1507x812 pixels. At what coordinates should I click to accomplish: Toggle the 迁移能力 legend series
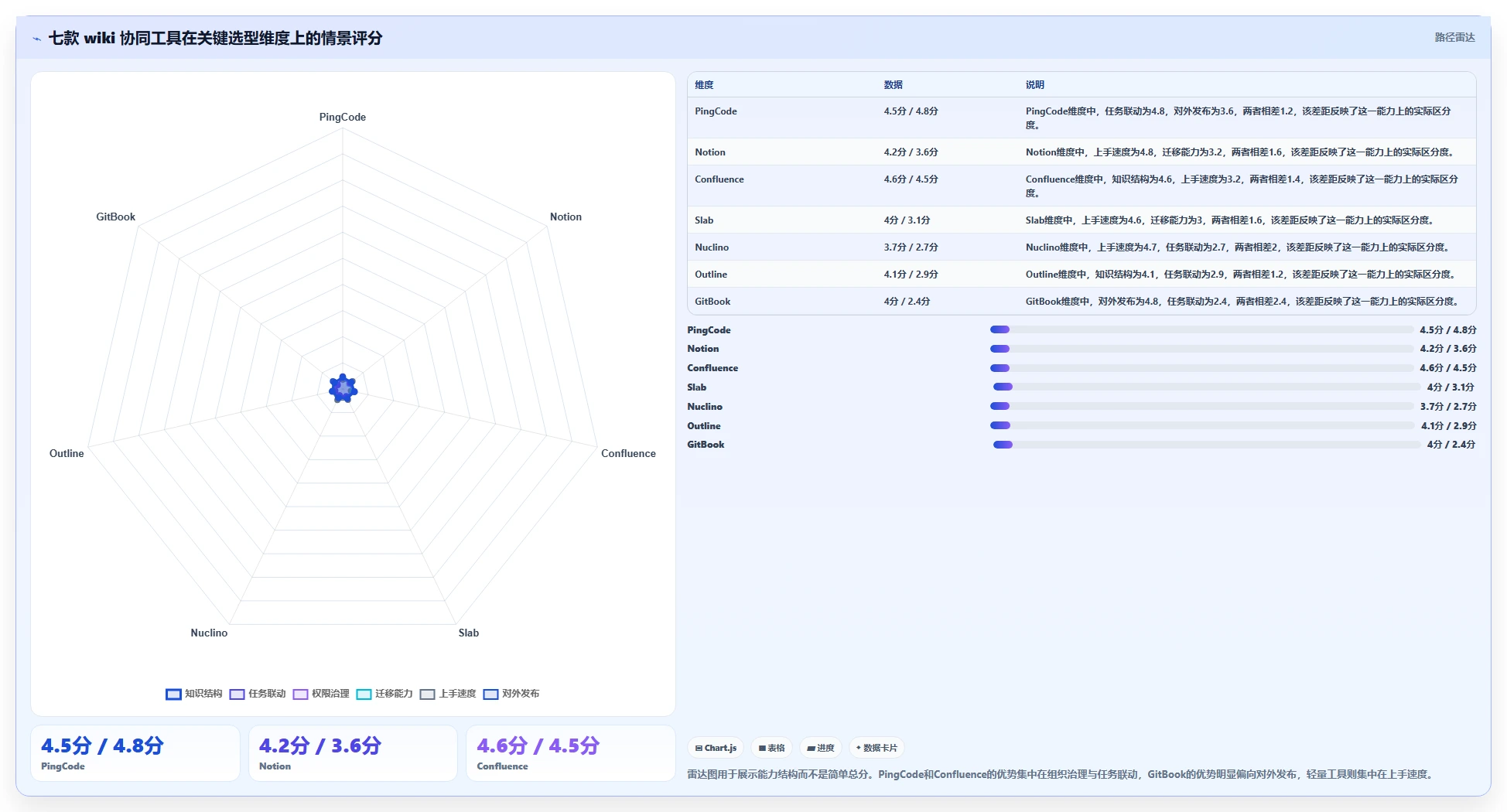[x=384, y=694]
